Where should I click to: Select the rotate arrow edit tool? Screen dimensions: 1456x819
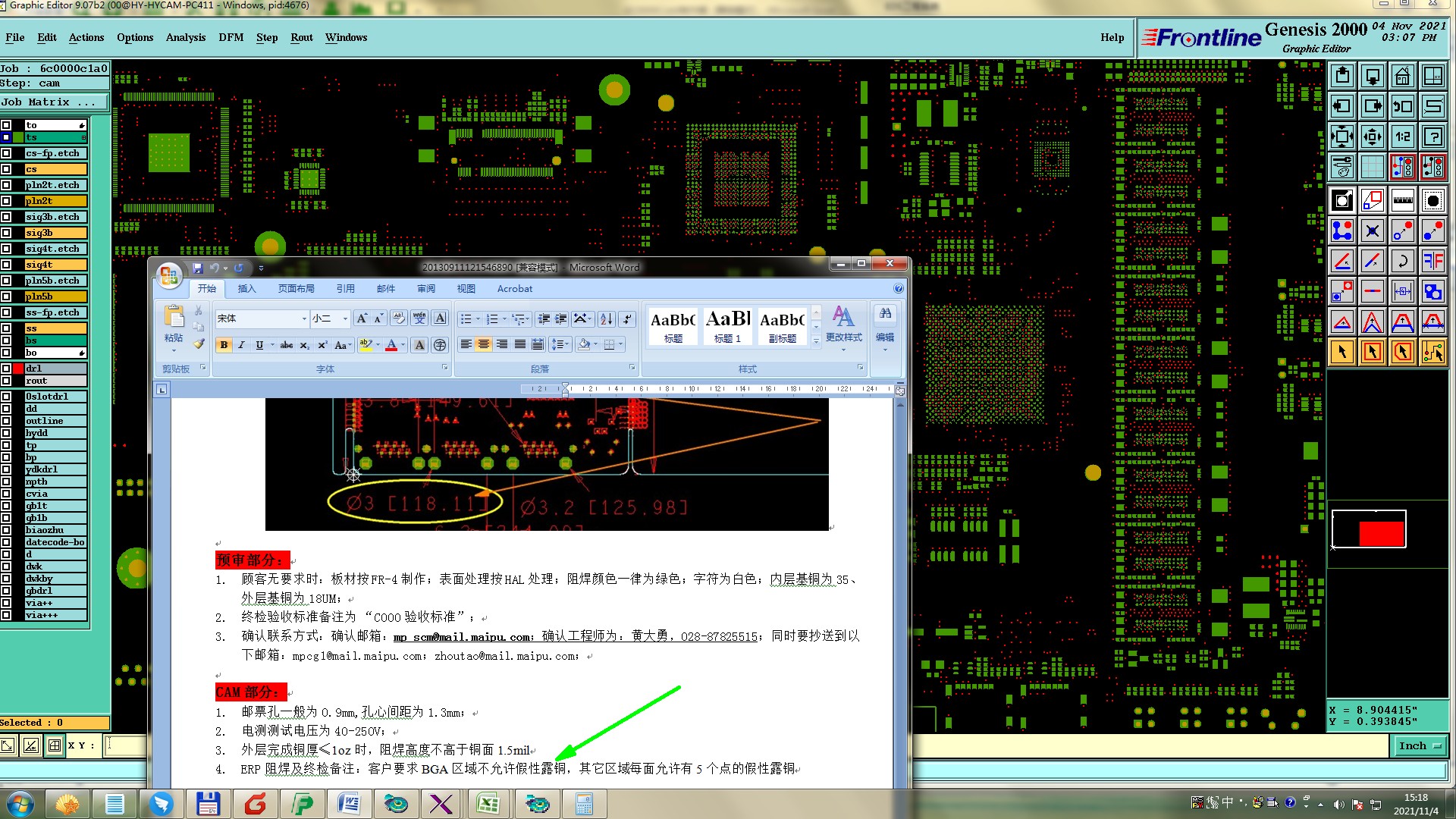[x=1402, y=262]
